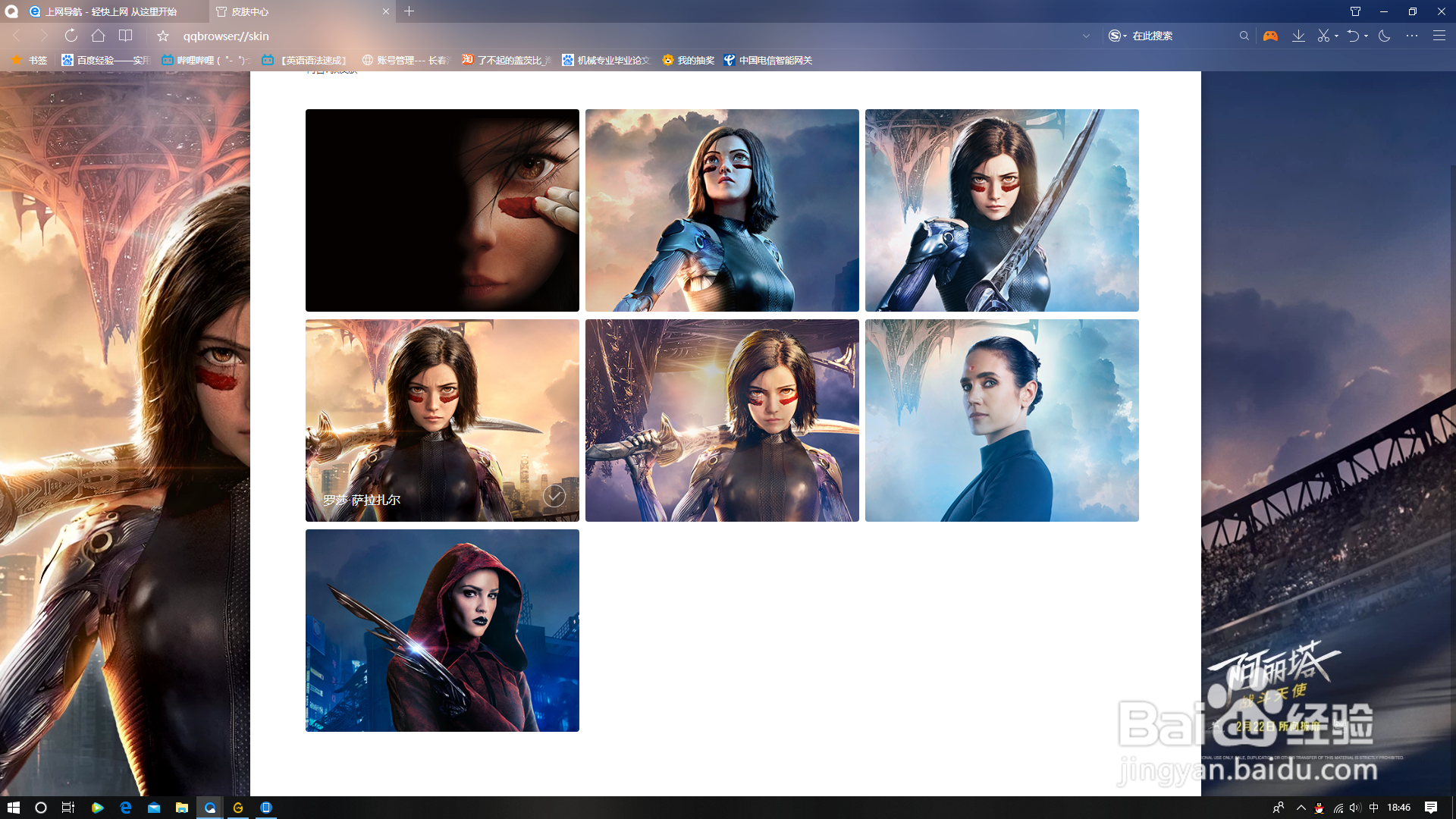
Task: Open the hamburger main menu
Action: coord(1439,36)
